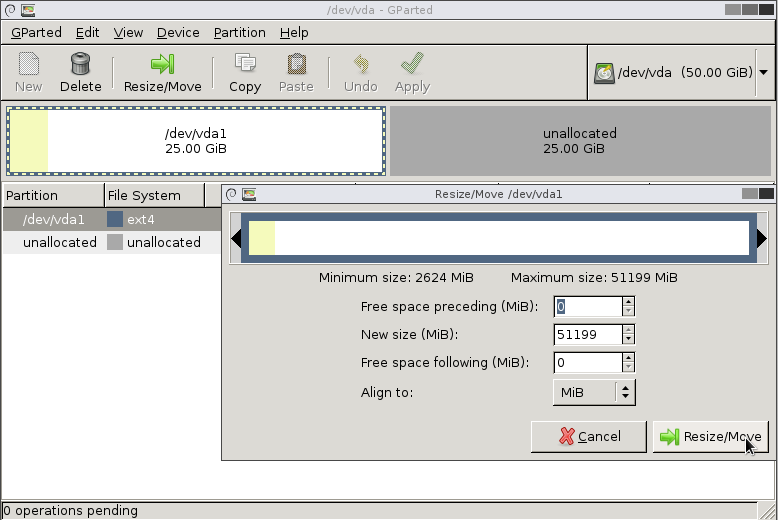Select the unallocated row in partition list
This screenshot has height=520, width=778.
112,242
